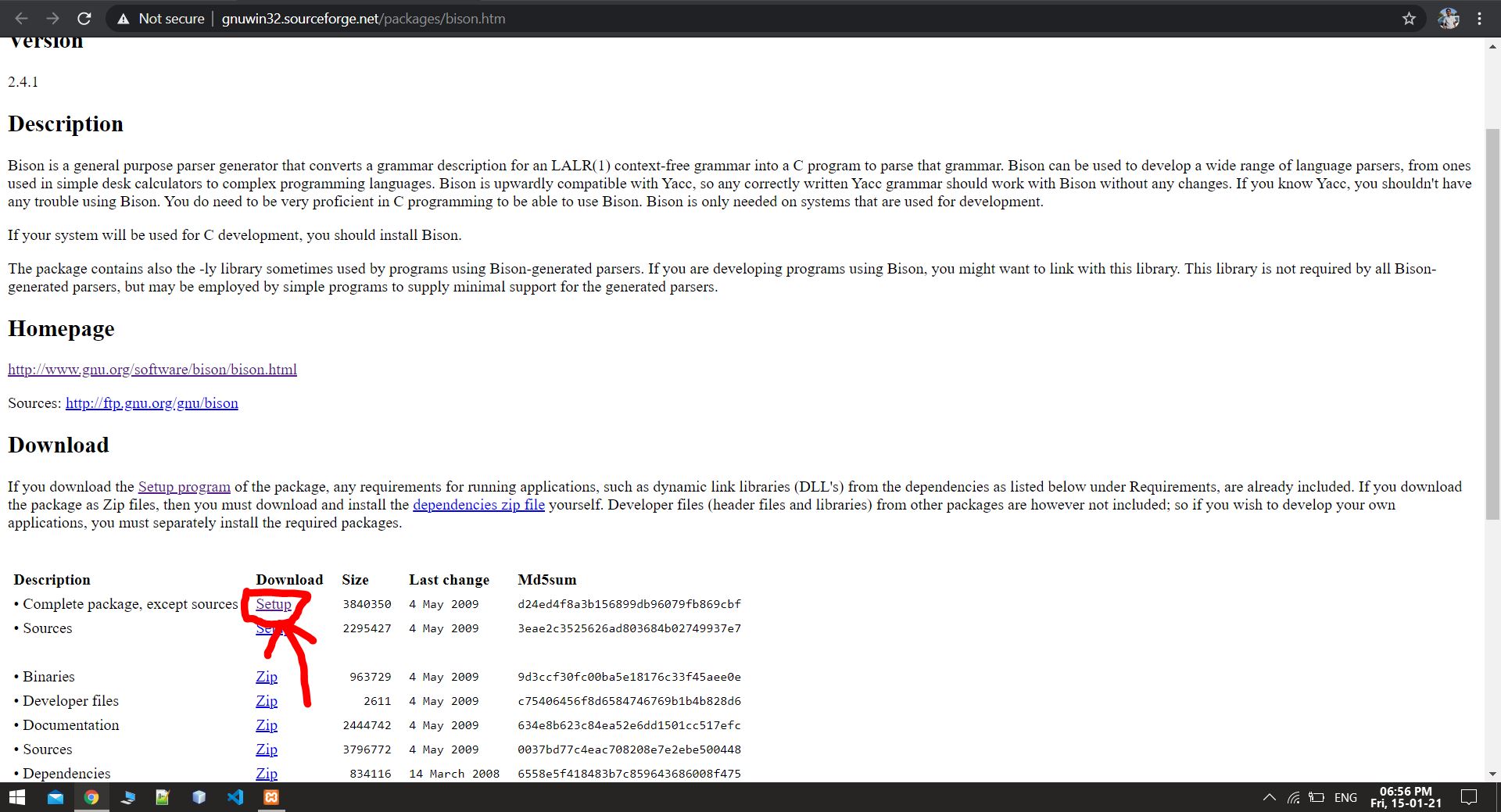Click the md5sum starting with 9d3ccf30
The height and width of the screenshot is (812, 1501).
click(x=629, y=677)
